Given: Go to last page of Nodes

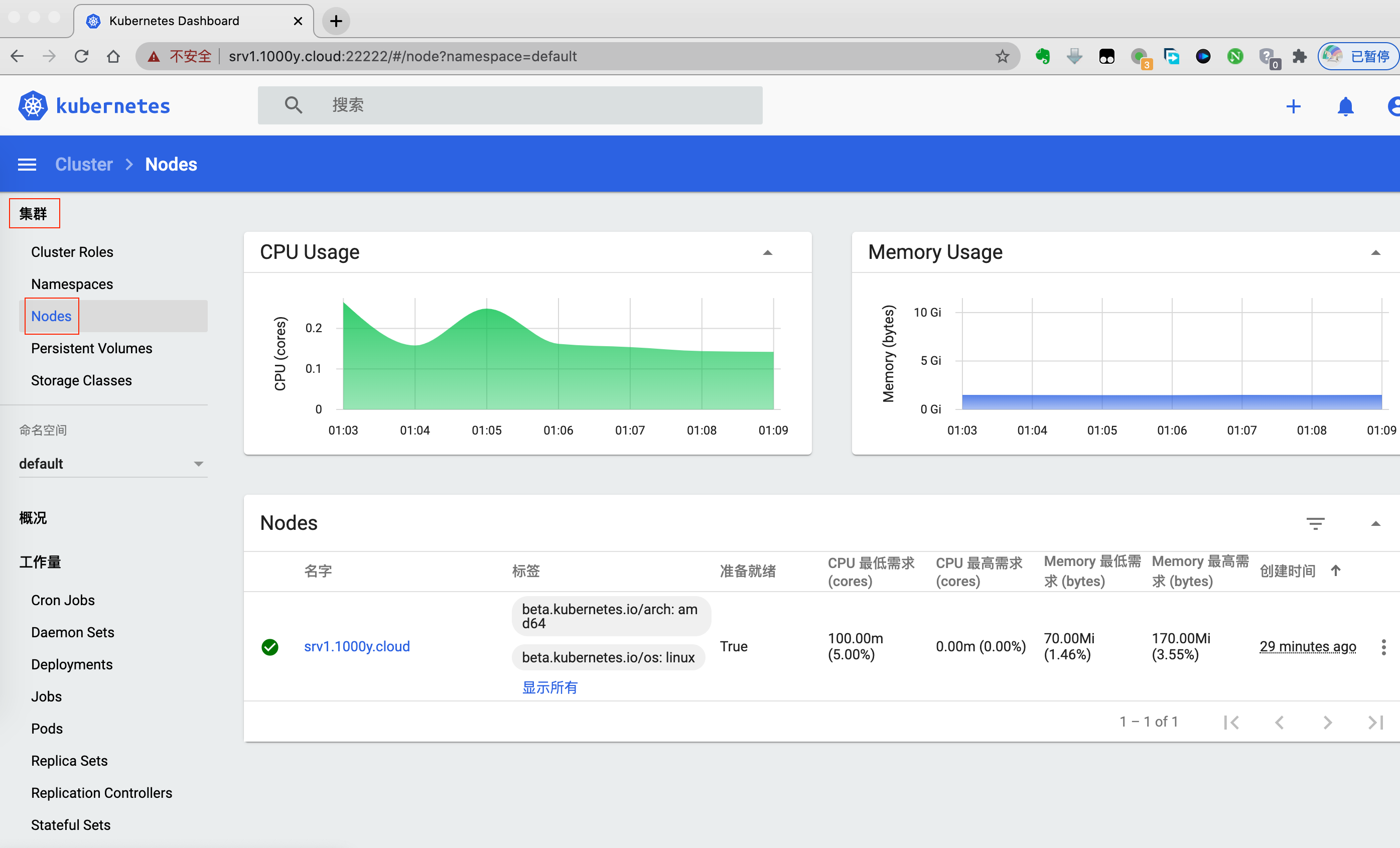Looking at the screenshot, I should pyautogui.click(x=1375, y=722).
